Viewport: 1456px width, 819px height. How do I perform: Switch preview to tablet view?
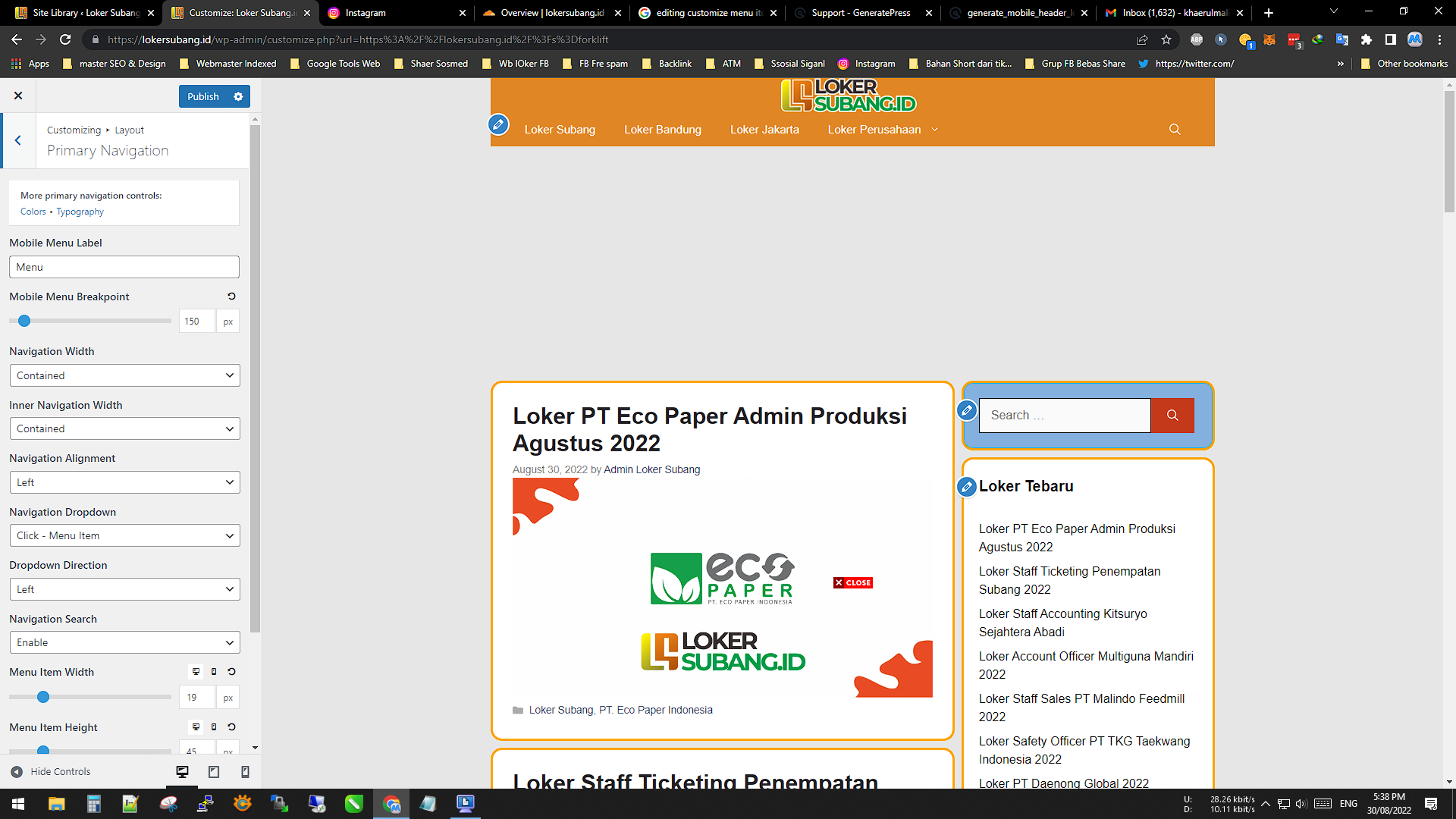(214, 771)
